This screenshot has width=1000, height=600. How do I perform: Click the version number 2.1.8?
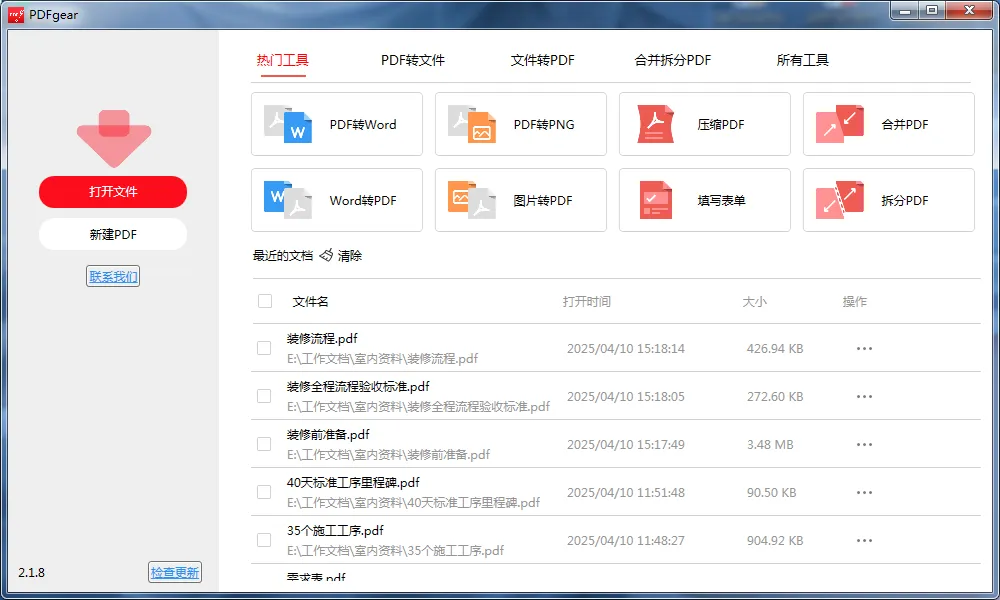click(31, 573)
